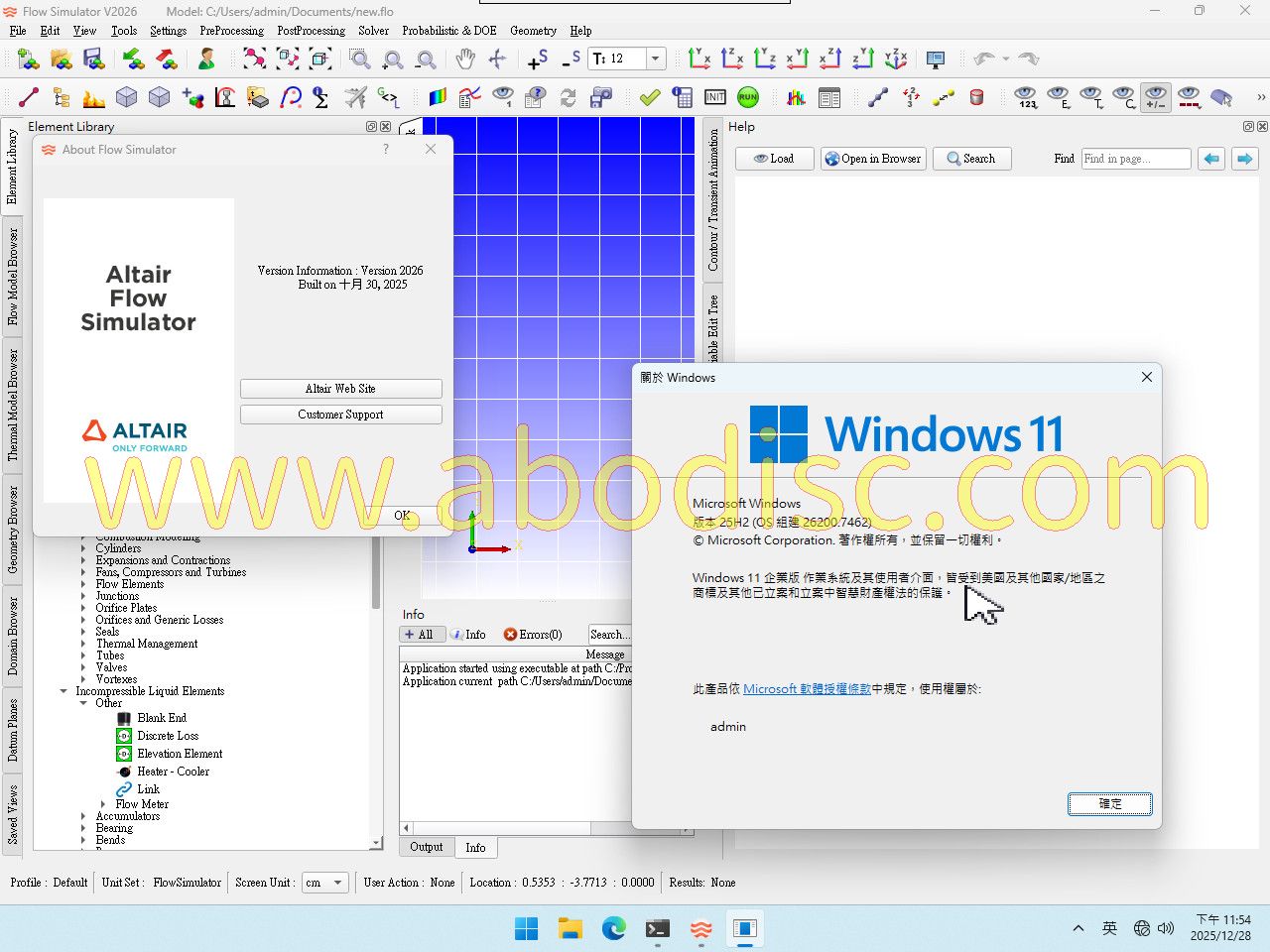This screenshot has width=1270, height=952.
Task: Click the Find in page field
Action: [1135, 159]
